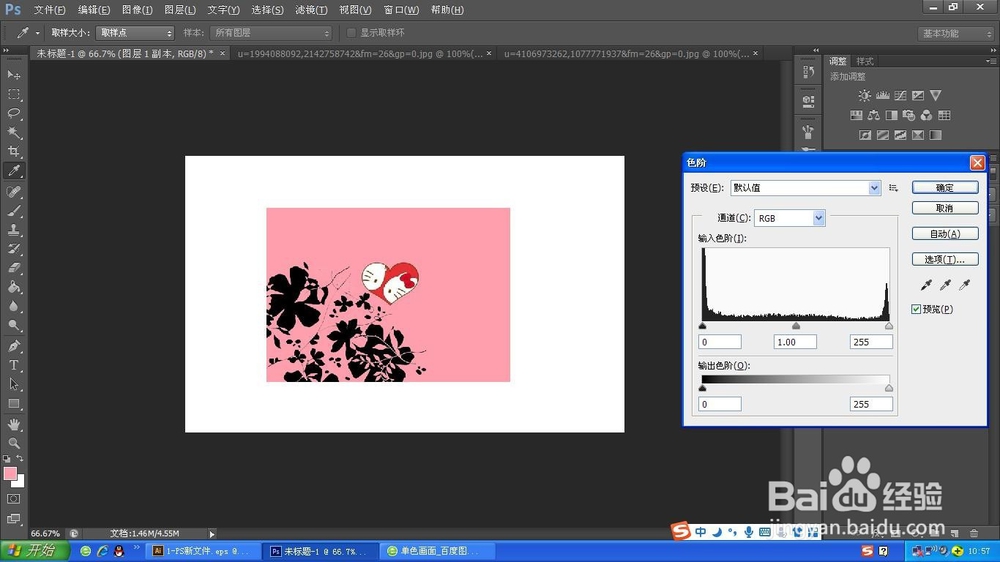Uncheck the 预览 preview checkbox
The image size is (1000, 562).
pyautogui.click(x=916, y=309)
